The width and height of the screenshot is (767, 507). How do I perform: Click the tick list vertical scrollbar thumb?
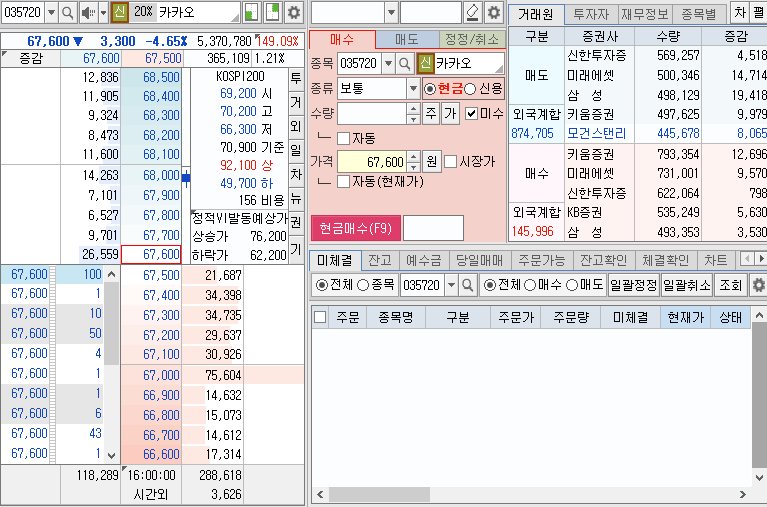112,323
